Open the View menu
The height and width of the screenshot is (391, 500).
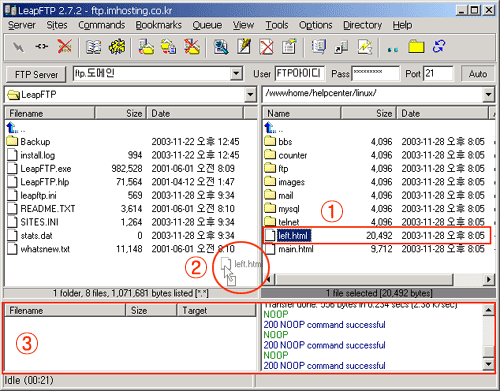[x=243, y=25]
